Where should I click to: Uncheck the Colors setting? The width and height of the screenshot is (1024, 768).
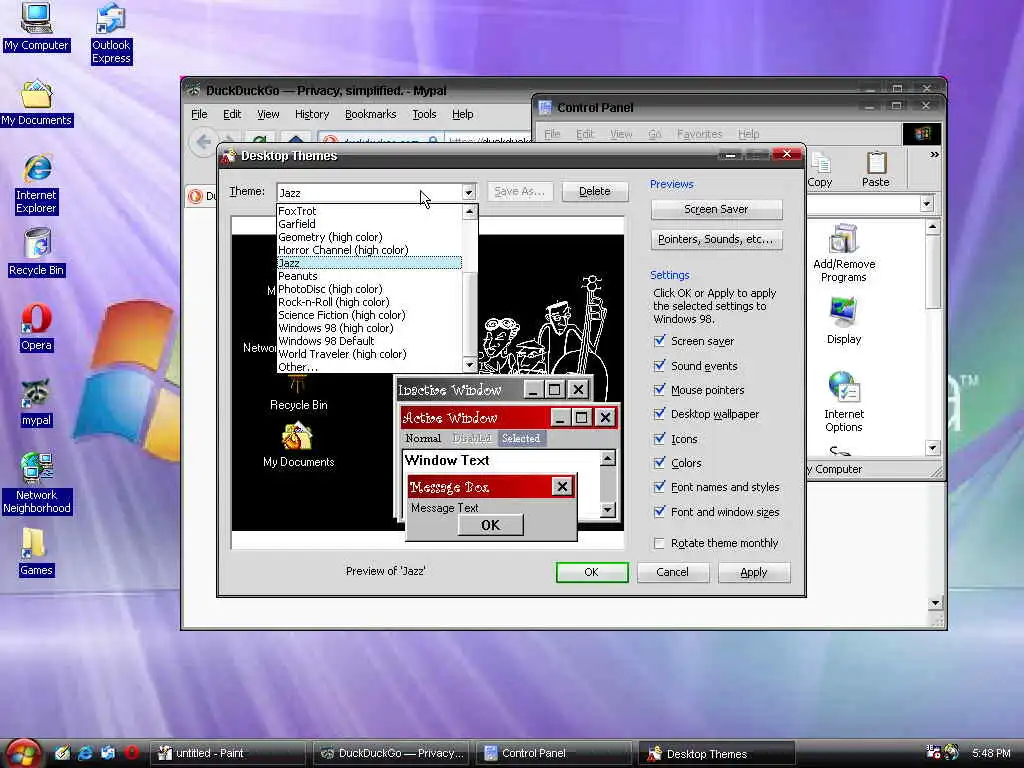(660, 463)
